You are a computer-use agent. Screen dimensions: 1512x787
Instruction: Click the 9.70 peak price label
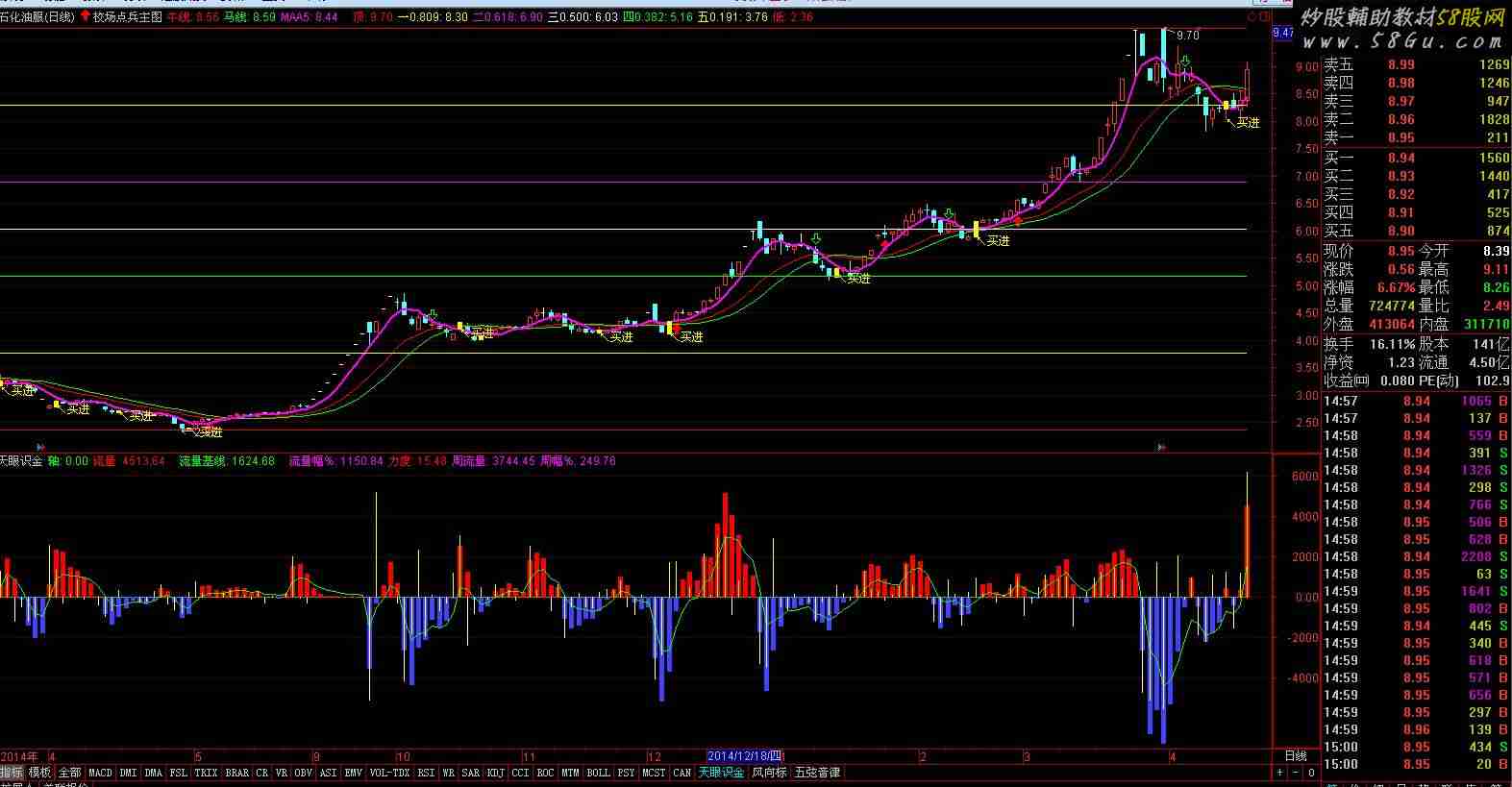1188,36
